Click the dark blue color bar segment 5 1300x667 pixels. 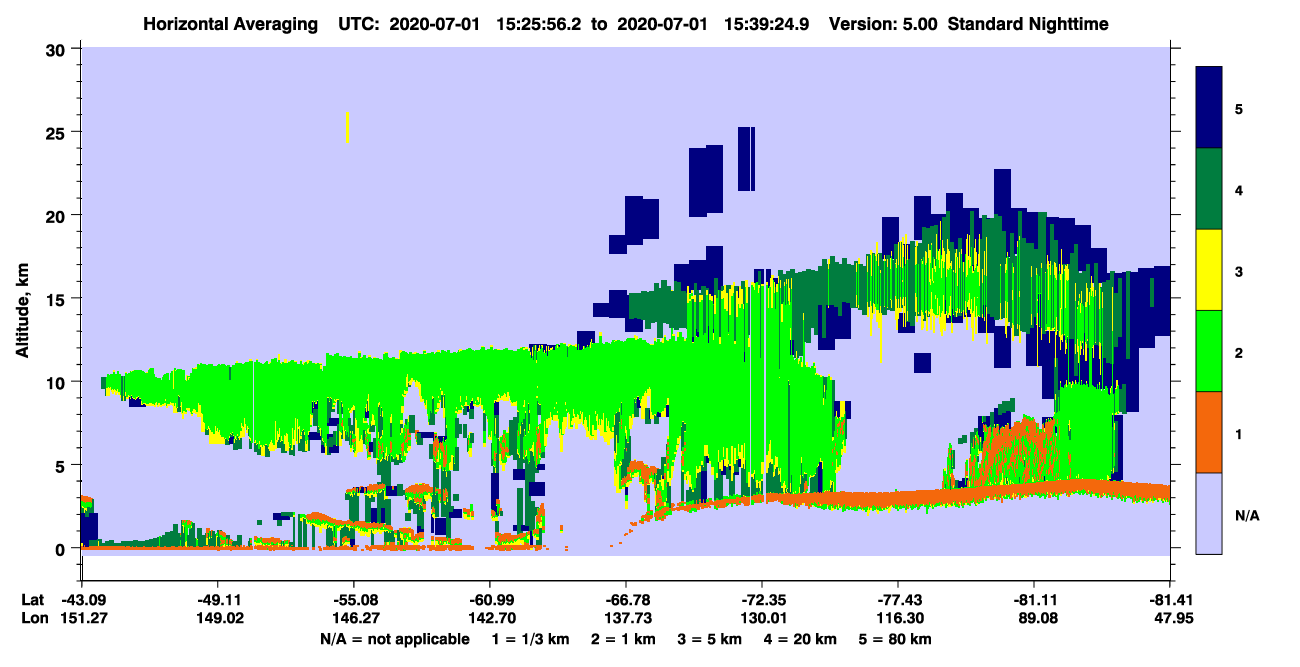click(1210, 108)
